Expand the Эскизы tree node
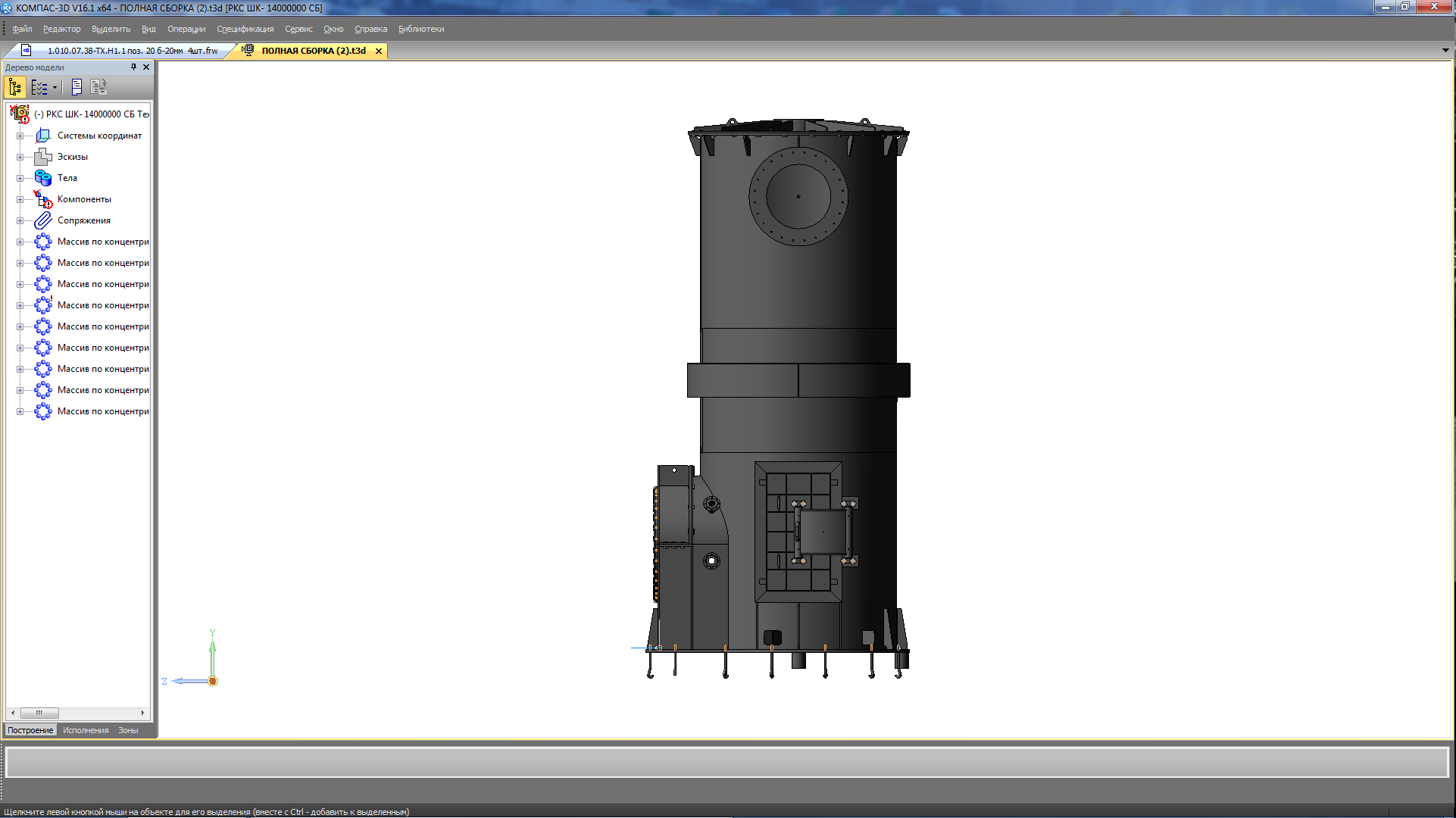The image size is (1456, 818). pos(20,157)
